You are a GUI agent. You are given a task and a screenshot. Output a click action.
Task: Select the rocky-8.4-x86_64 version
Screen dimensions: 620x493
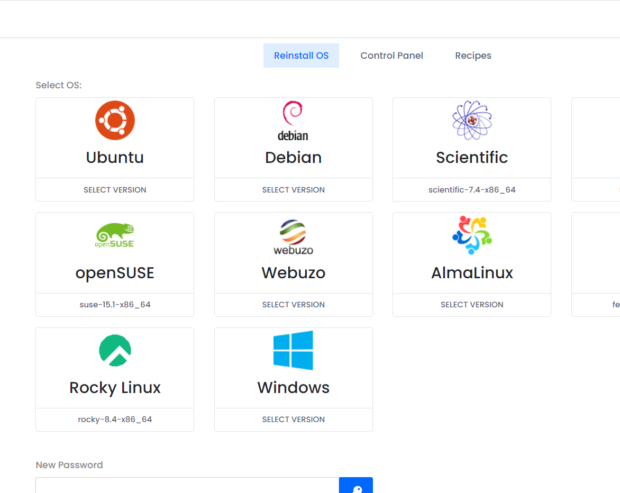click(115, 420)
